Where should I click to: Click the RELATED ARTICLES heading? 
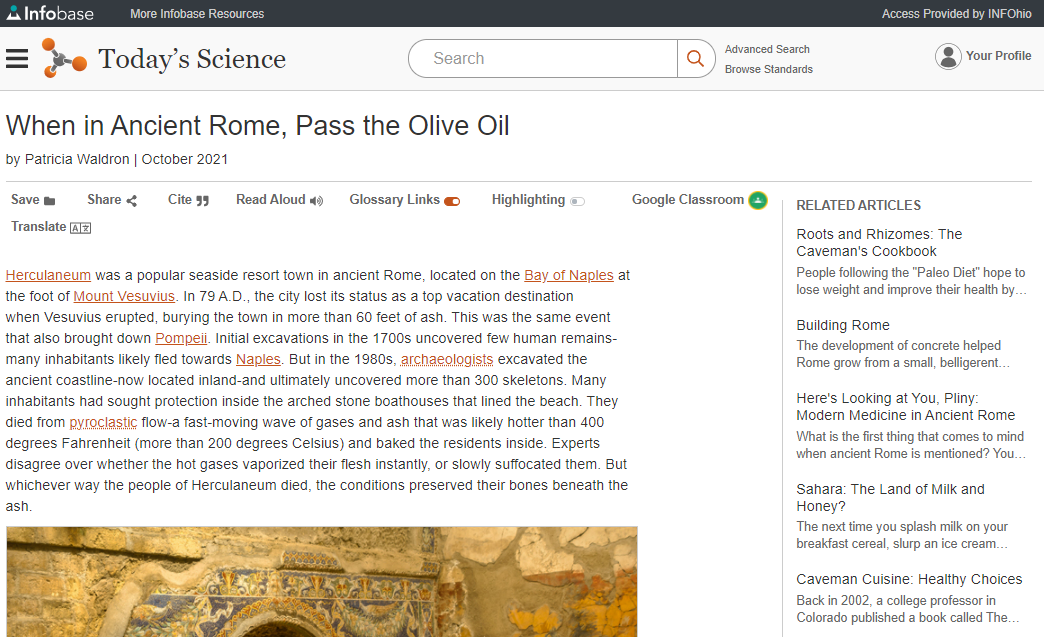click(858, 206)
